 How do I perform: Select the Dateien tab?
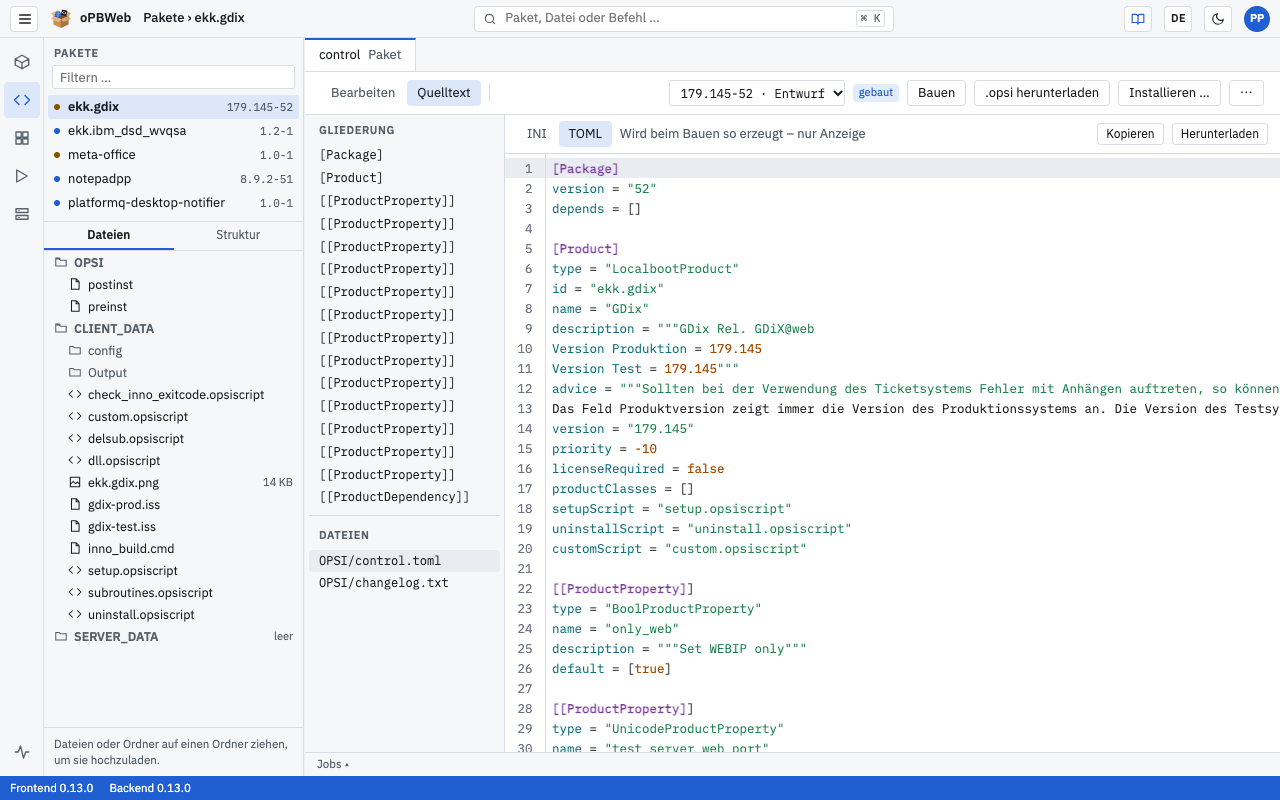(109, 235)
